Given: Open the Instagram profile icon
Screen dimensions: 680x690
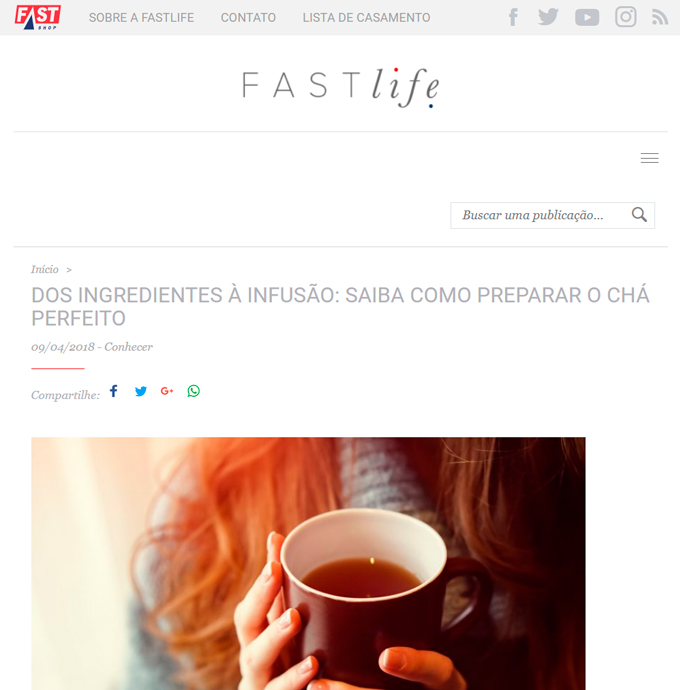Looking at the screenshot, I should [625, 17].
